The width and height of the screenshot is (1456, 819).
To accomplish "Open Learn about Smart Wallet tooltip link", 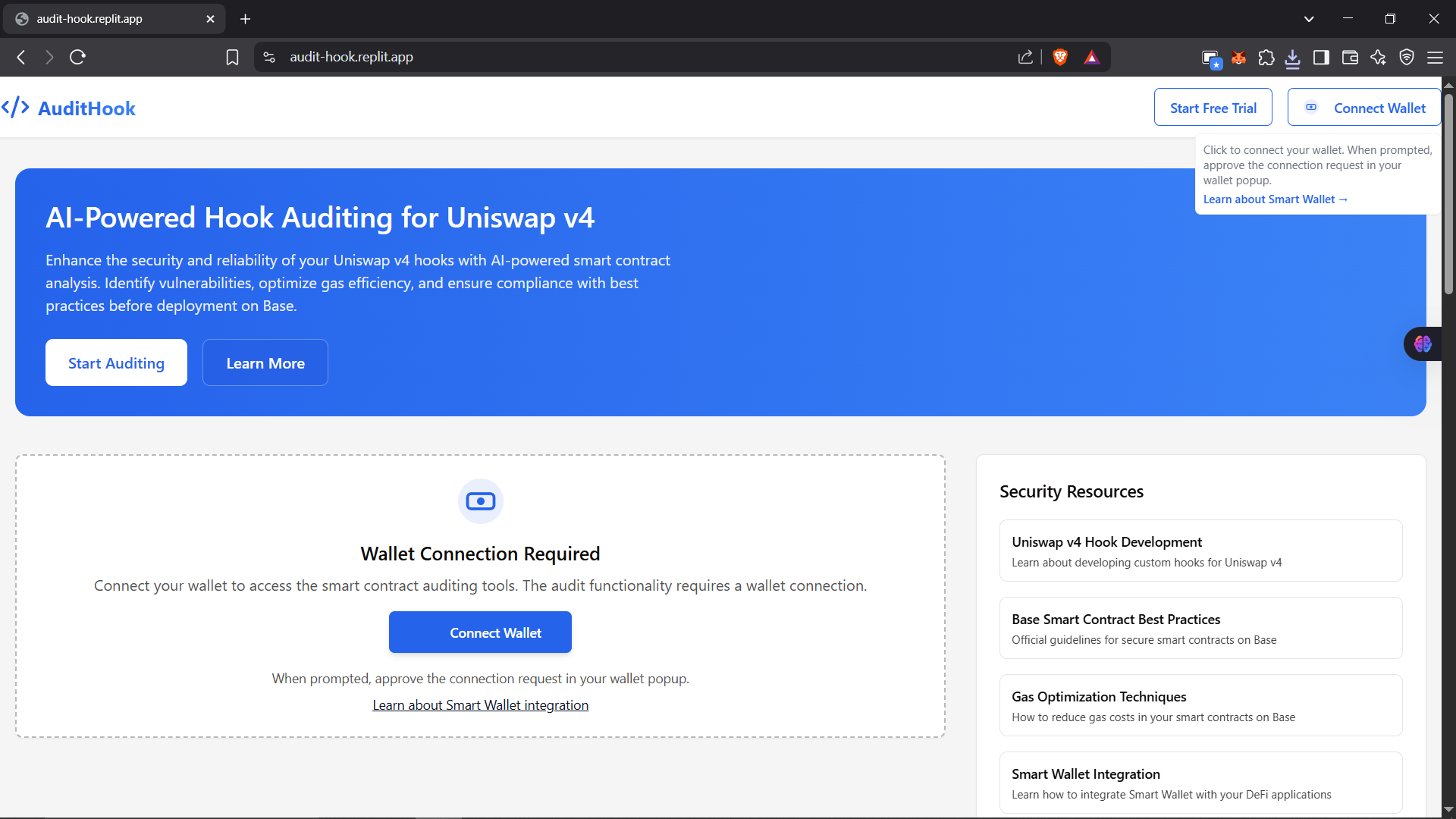I will click(x=1275, y=199).
